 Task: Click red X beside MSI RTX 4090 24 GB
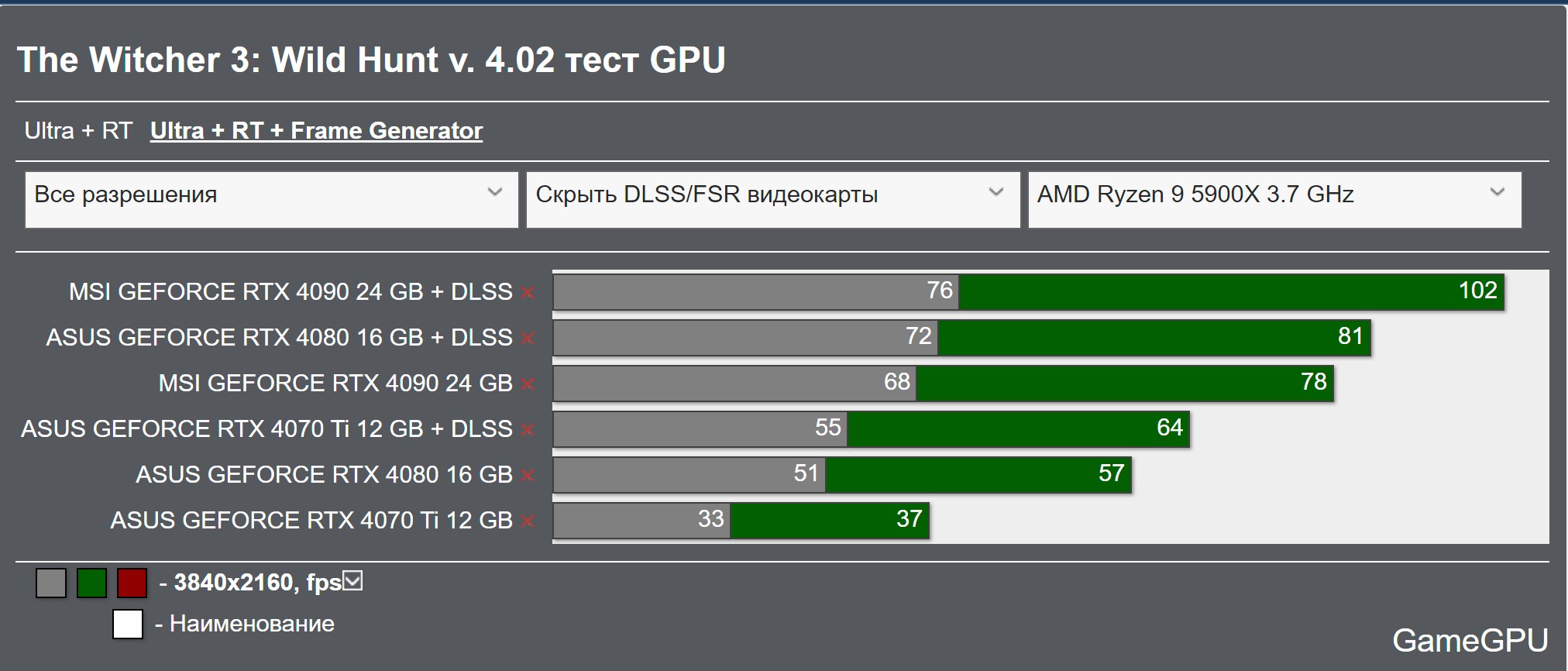pos(528,384)
